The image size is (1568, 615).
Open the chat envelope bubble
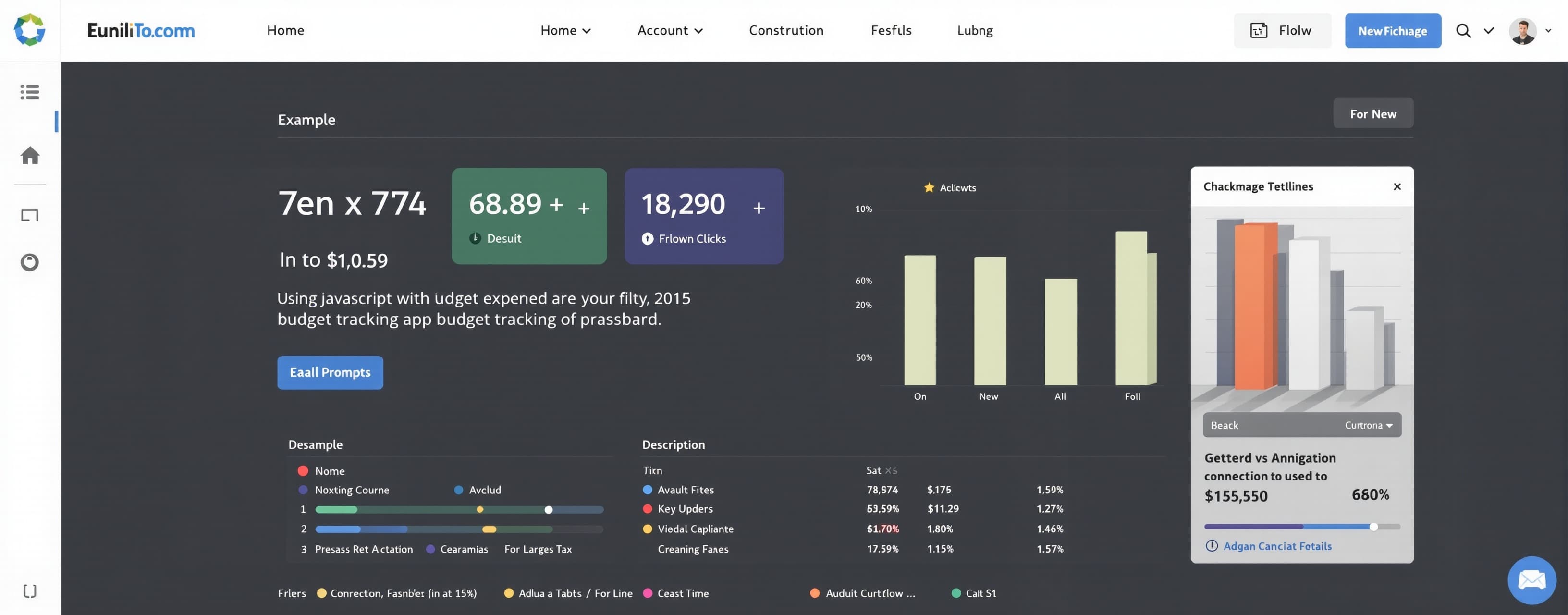tap(1531, 579)
